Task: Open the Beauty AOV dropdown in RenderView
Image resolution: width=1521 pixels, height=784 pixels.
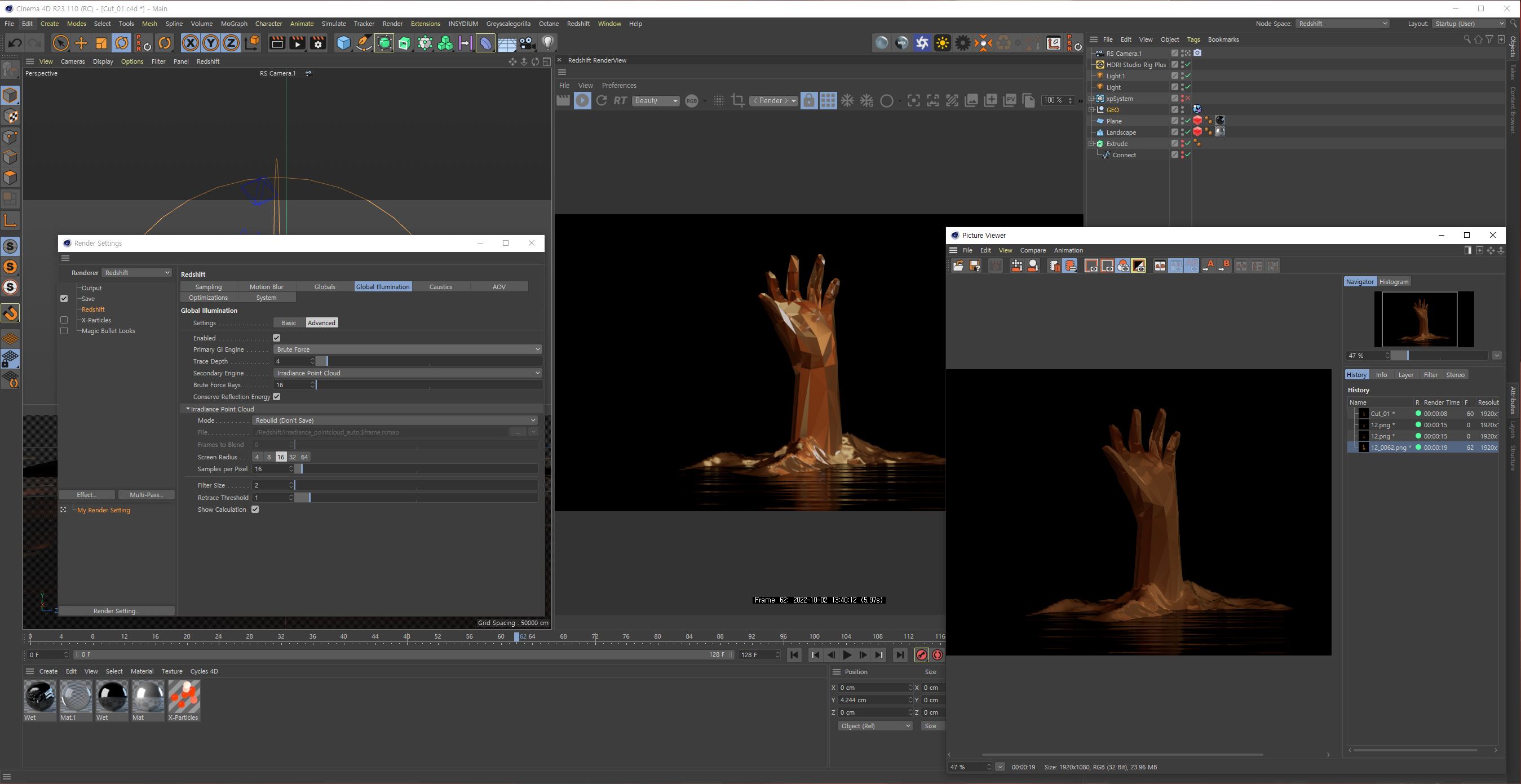Action: coord(656,101)
